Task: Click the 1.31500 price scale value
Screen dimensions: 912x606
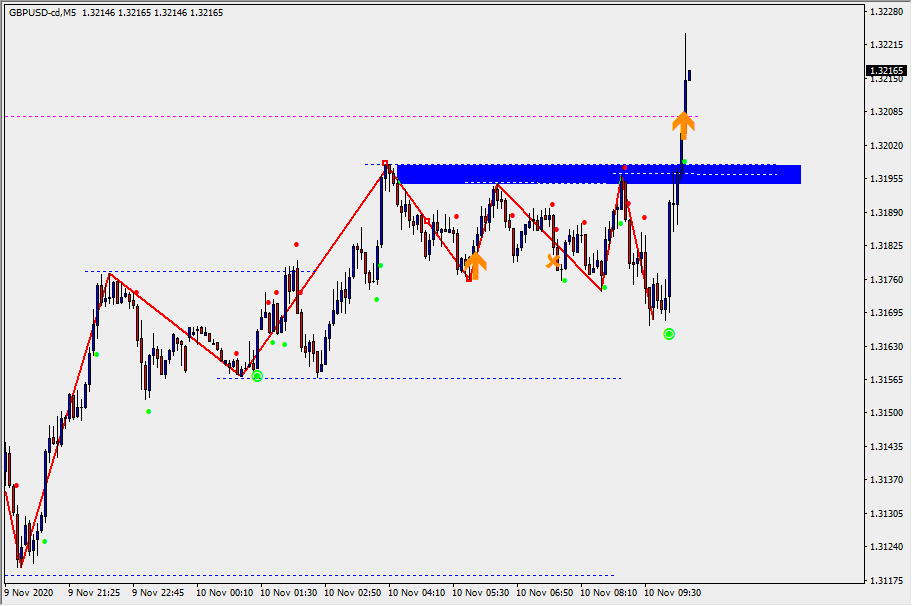Action: [886, 413]
